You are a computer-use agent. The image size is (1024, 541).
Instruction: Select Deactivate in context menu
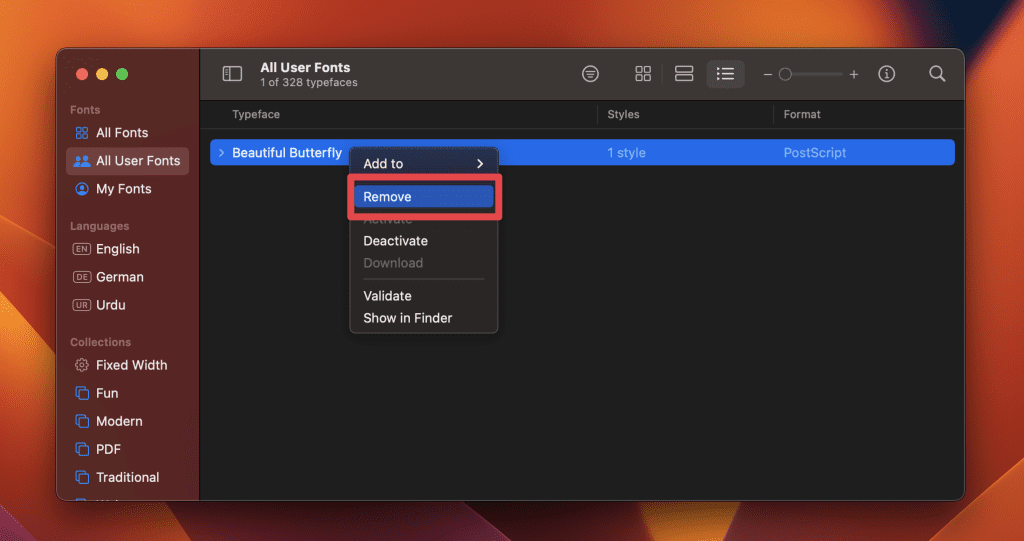pos(395,241)
